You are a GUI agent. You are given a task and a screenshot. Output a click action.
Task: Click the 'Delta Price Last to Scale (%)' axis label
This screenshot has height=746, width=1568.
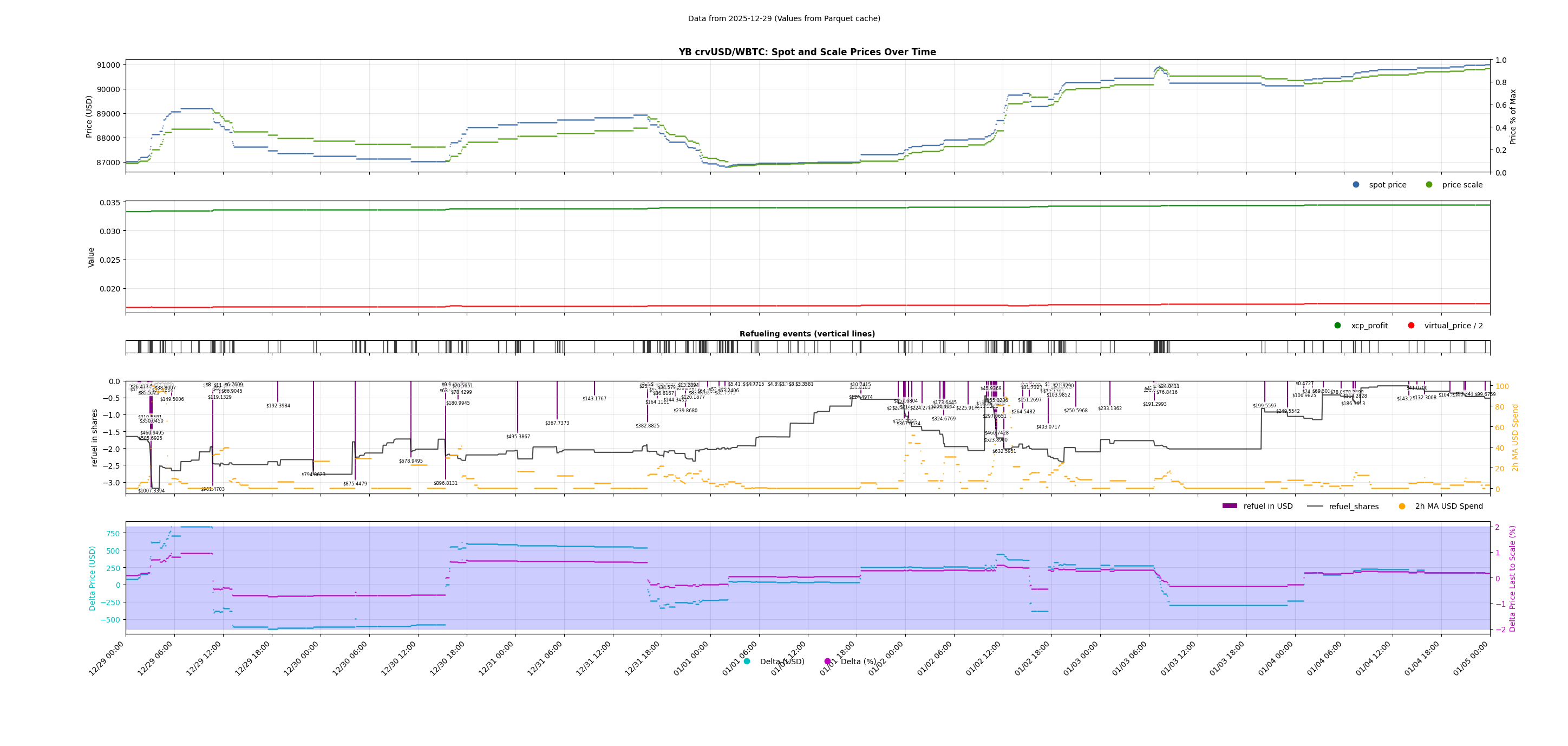1513,579
